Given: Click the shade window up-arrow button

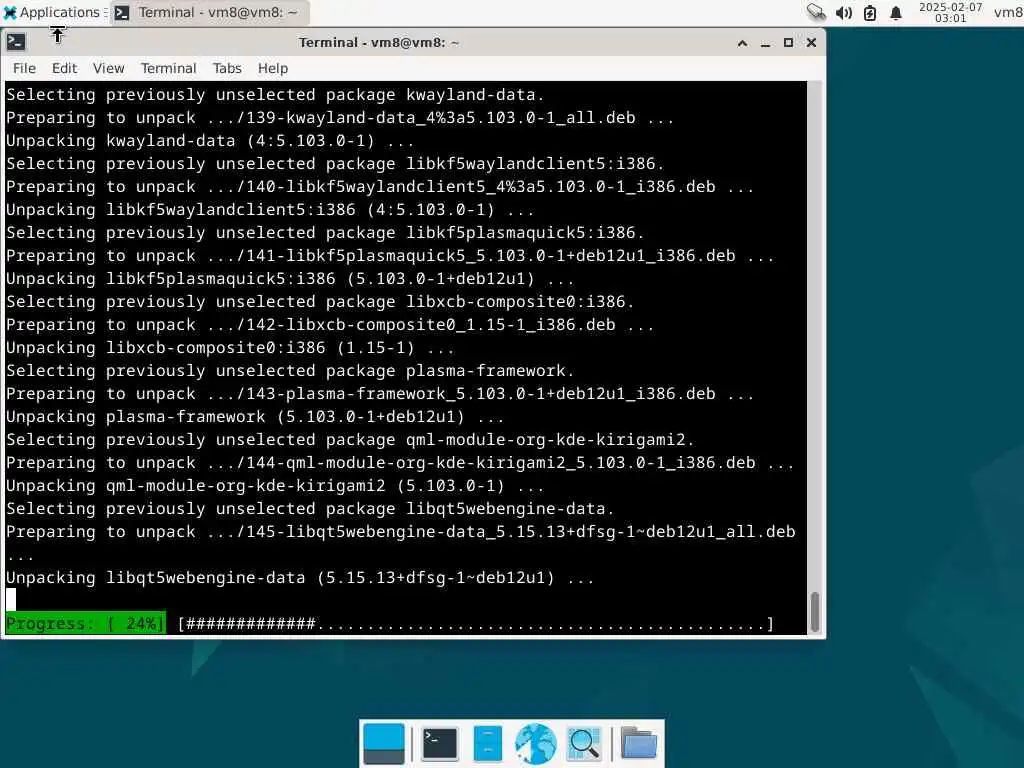Looking at the screenshot, I should [743, 43].
